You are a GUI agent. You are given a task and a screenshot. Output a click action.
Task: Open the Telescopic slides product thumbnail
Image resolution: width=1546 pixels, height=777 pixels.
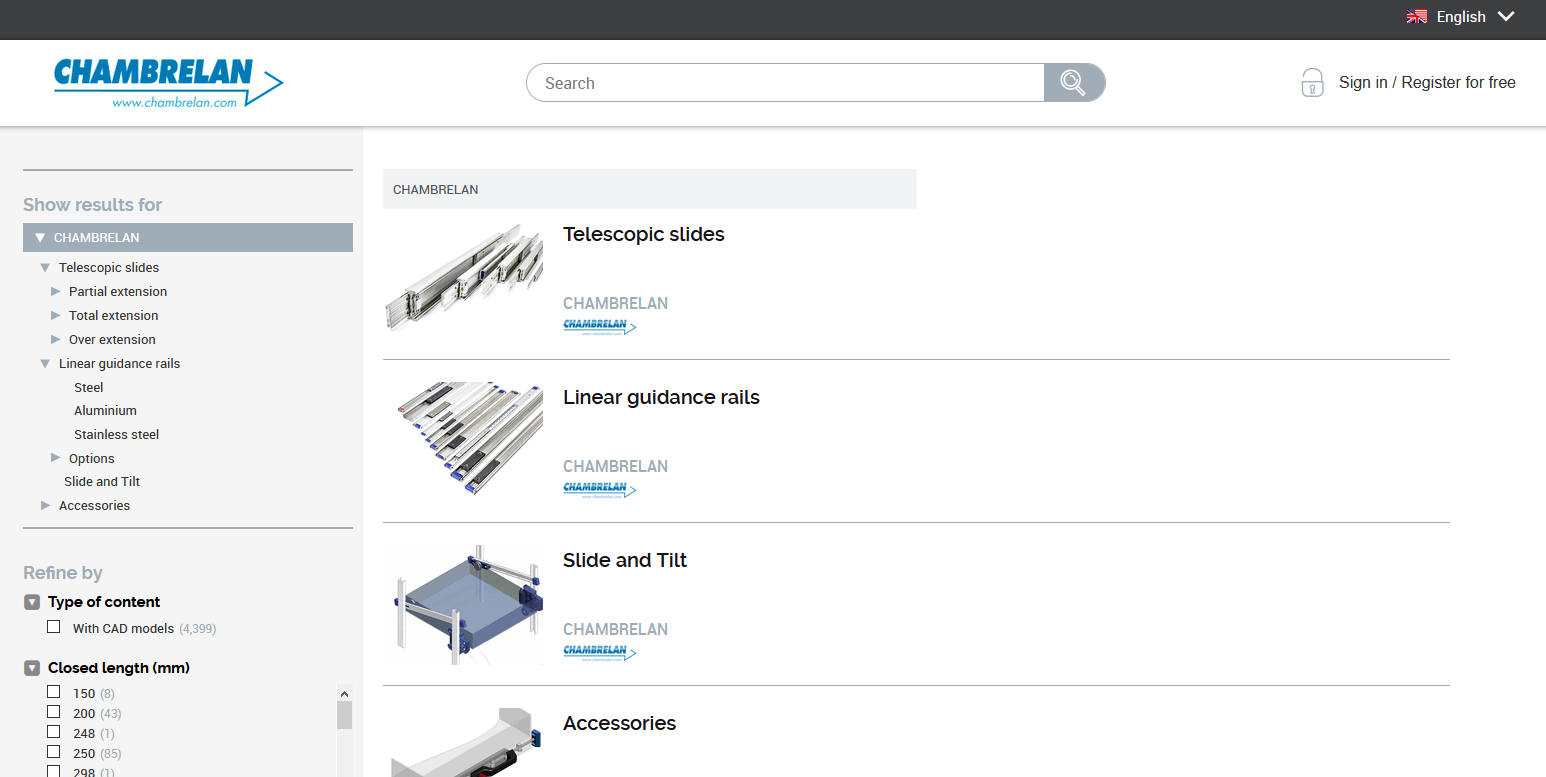pyautogui.click(x=464, y=278)
